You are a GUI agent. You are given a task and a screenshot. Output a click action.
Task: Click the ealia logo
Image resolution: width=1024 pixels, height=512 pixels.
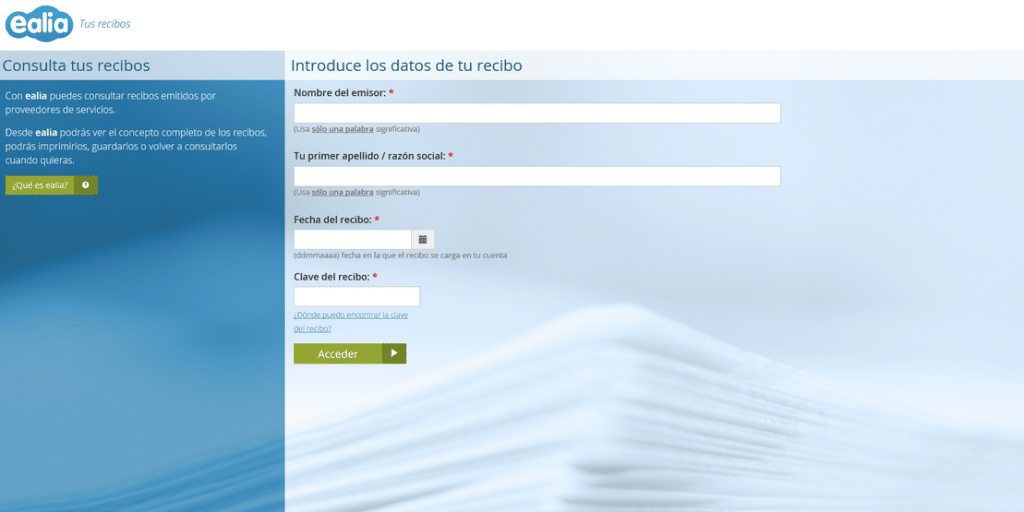point(38,23)
